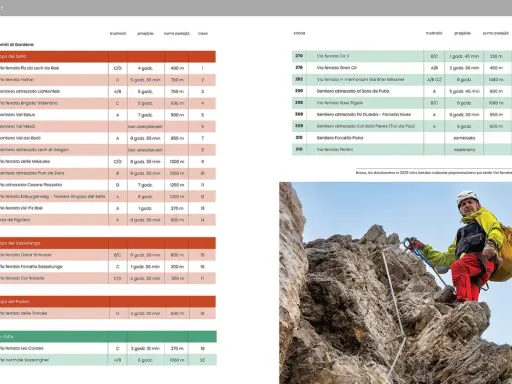
Task: Select the Via ferrata Vallon row
Action: point(108,80)
